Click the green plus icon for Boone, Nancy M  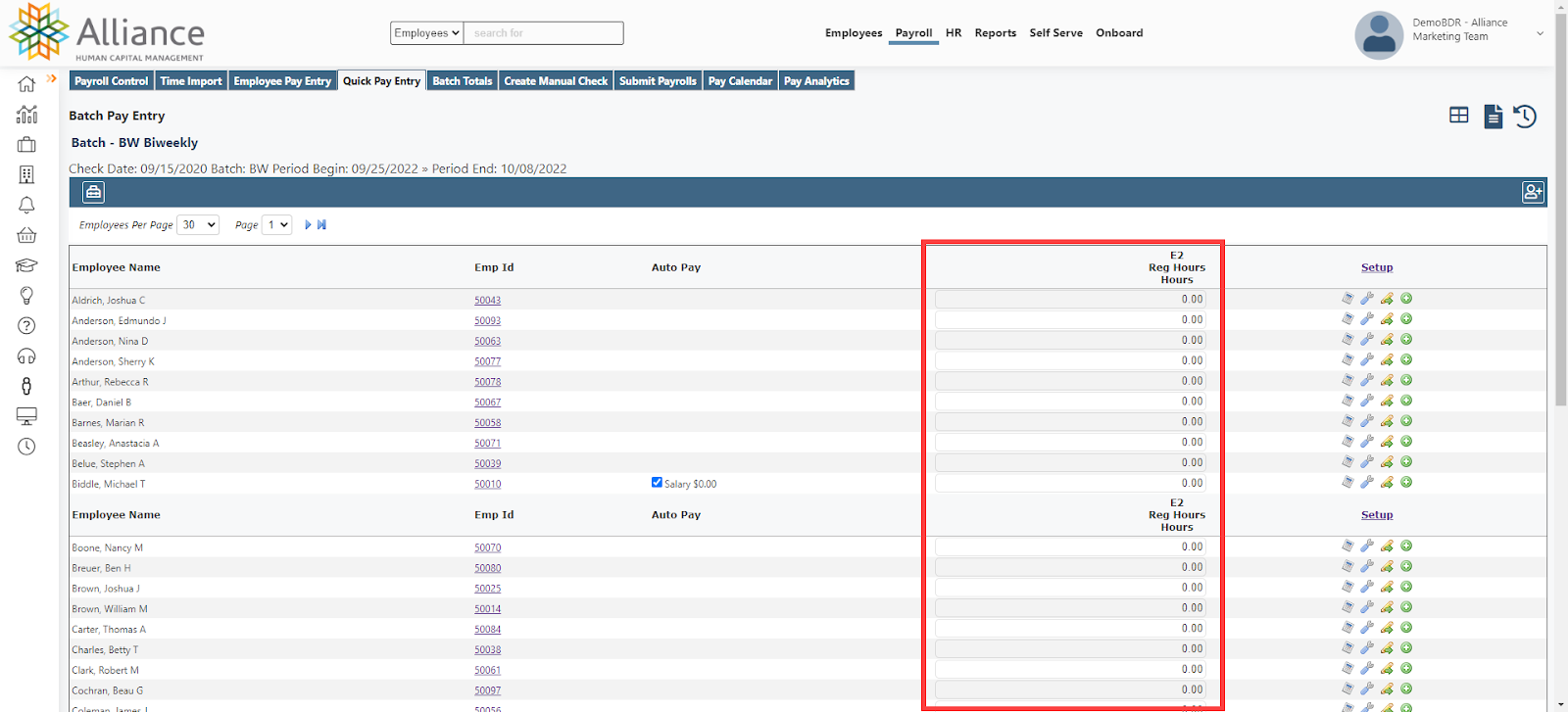(1406, 546)
